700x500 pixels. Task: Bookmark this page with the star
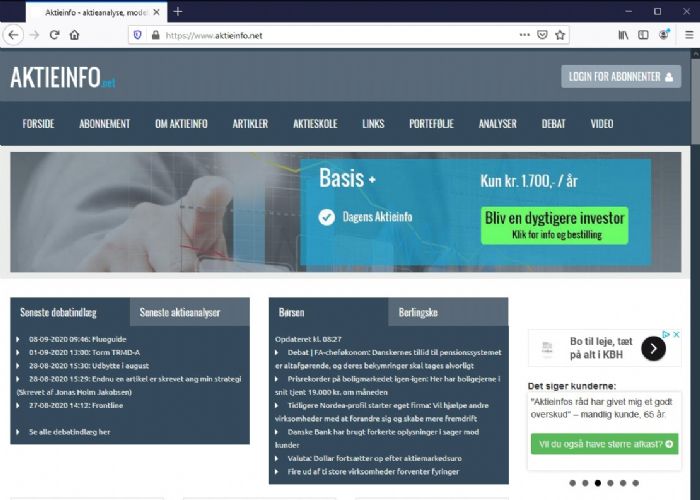[x=560, y=35]
